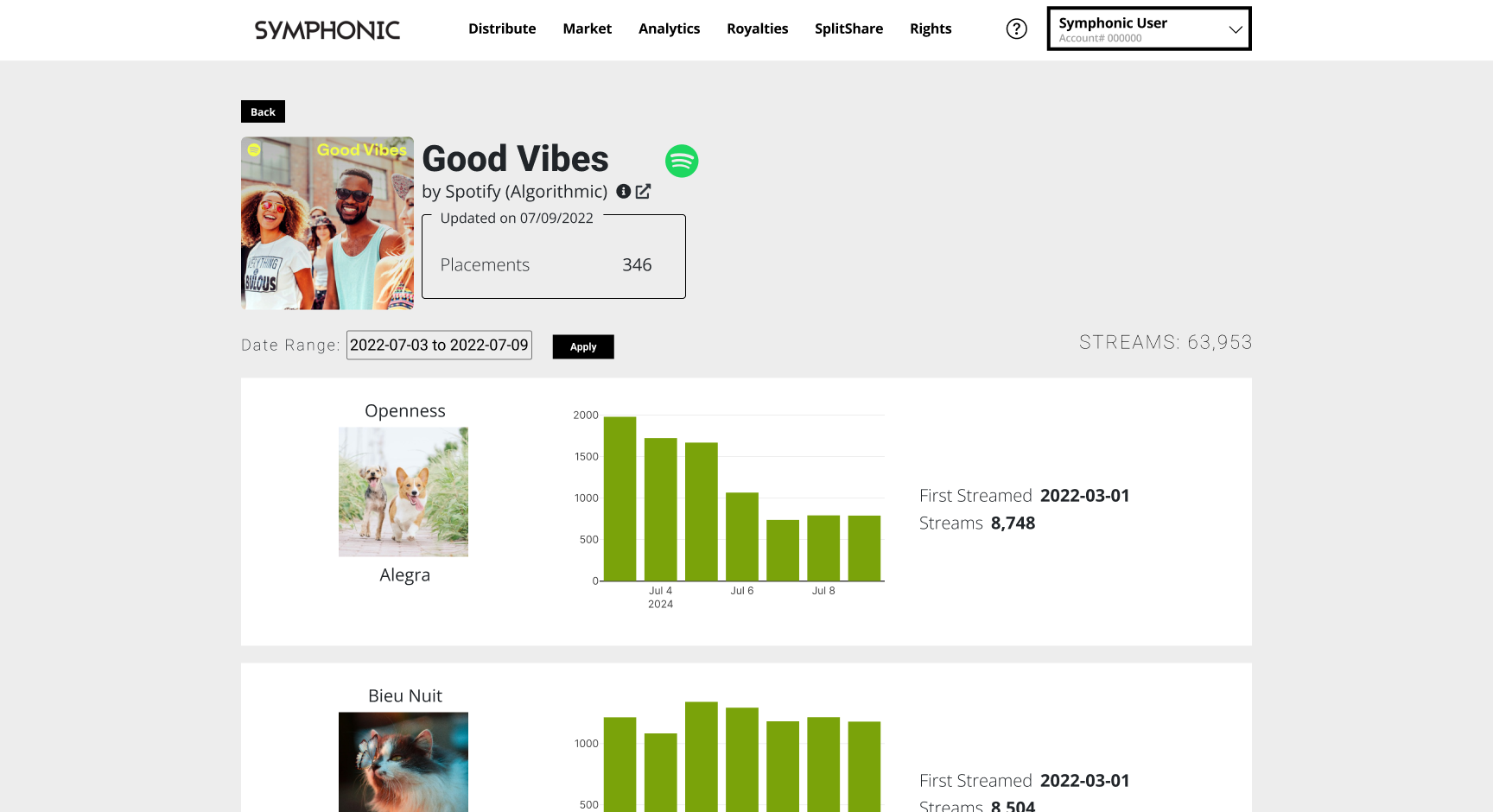Click the date range input field
The width and height of the screenshot is (1493, 812).
coord(439,345)
